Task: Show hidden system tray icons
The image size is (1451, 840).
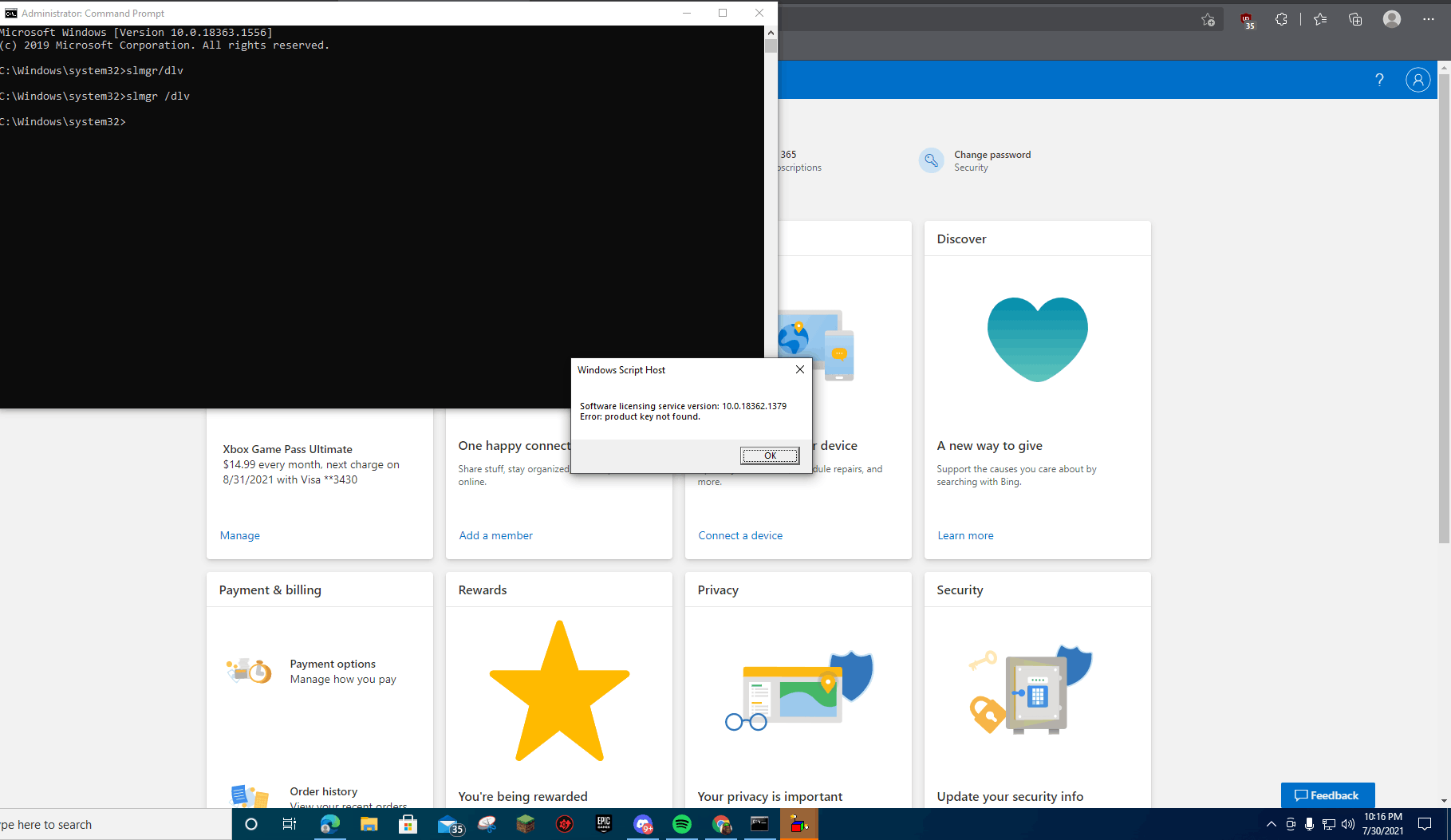Action: point(1271,824)
